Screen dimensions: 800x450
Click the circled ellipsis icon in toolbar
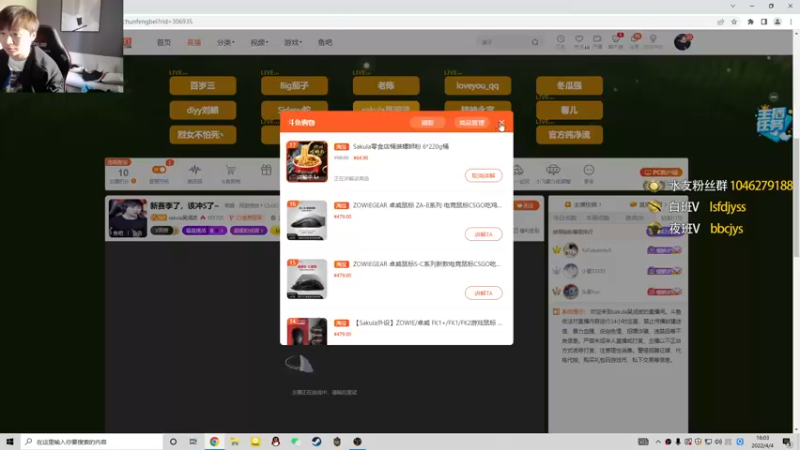coord(589,169)
